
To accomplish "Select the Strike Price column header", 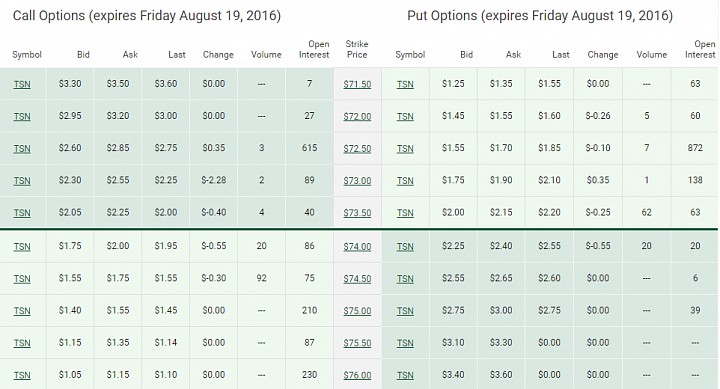I will pyautogui.click(x=357, y=49).
